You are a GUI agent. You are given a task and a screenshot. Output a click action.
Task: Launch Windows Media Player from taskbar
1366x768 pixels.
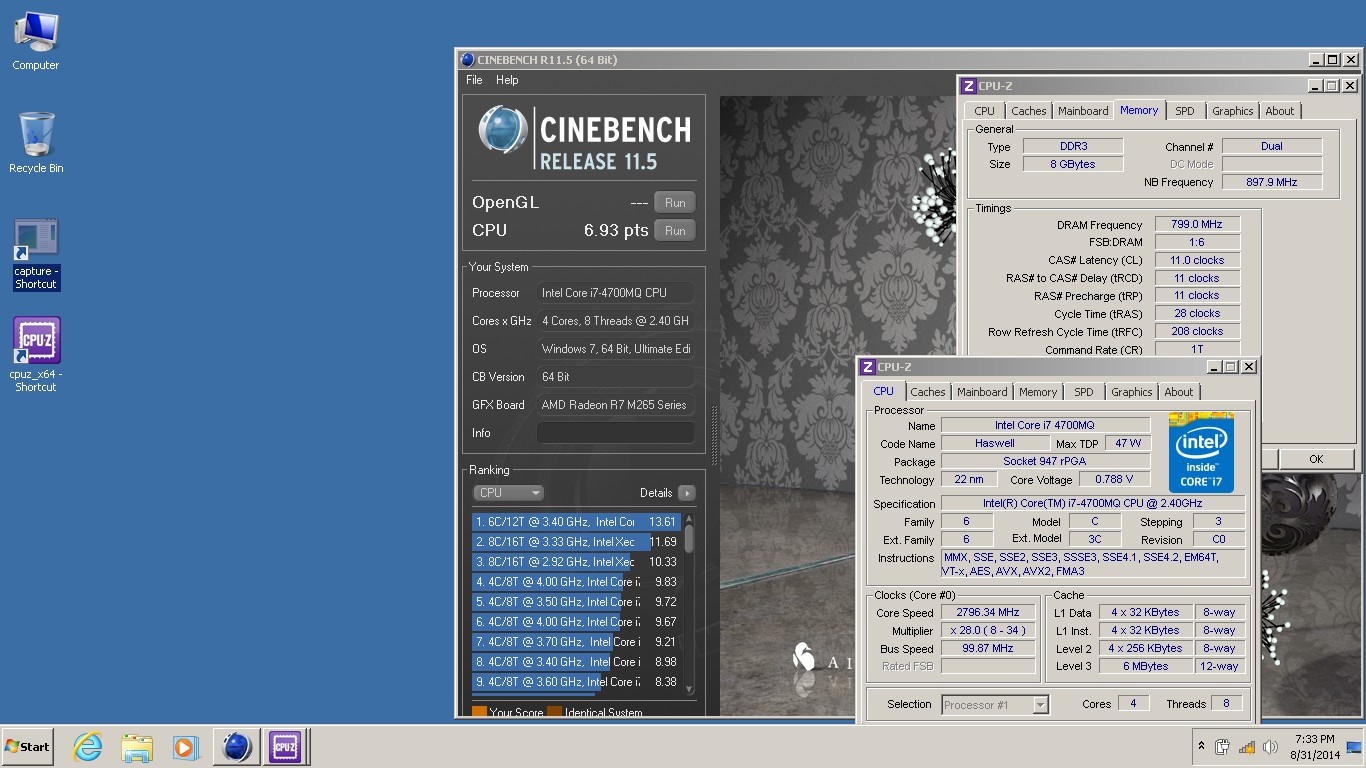click(185, 747)
